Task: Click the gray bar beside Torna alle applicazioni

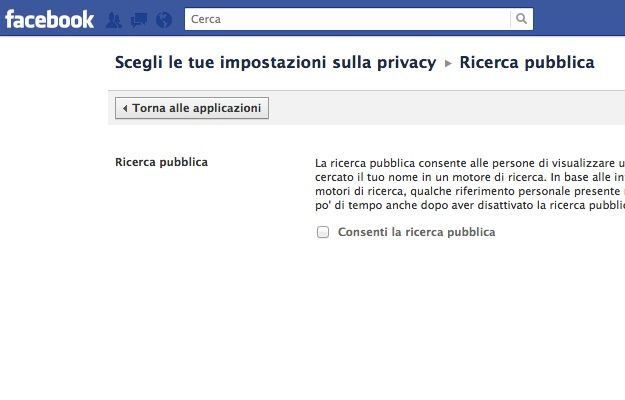Action: coord(446,108)
